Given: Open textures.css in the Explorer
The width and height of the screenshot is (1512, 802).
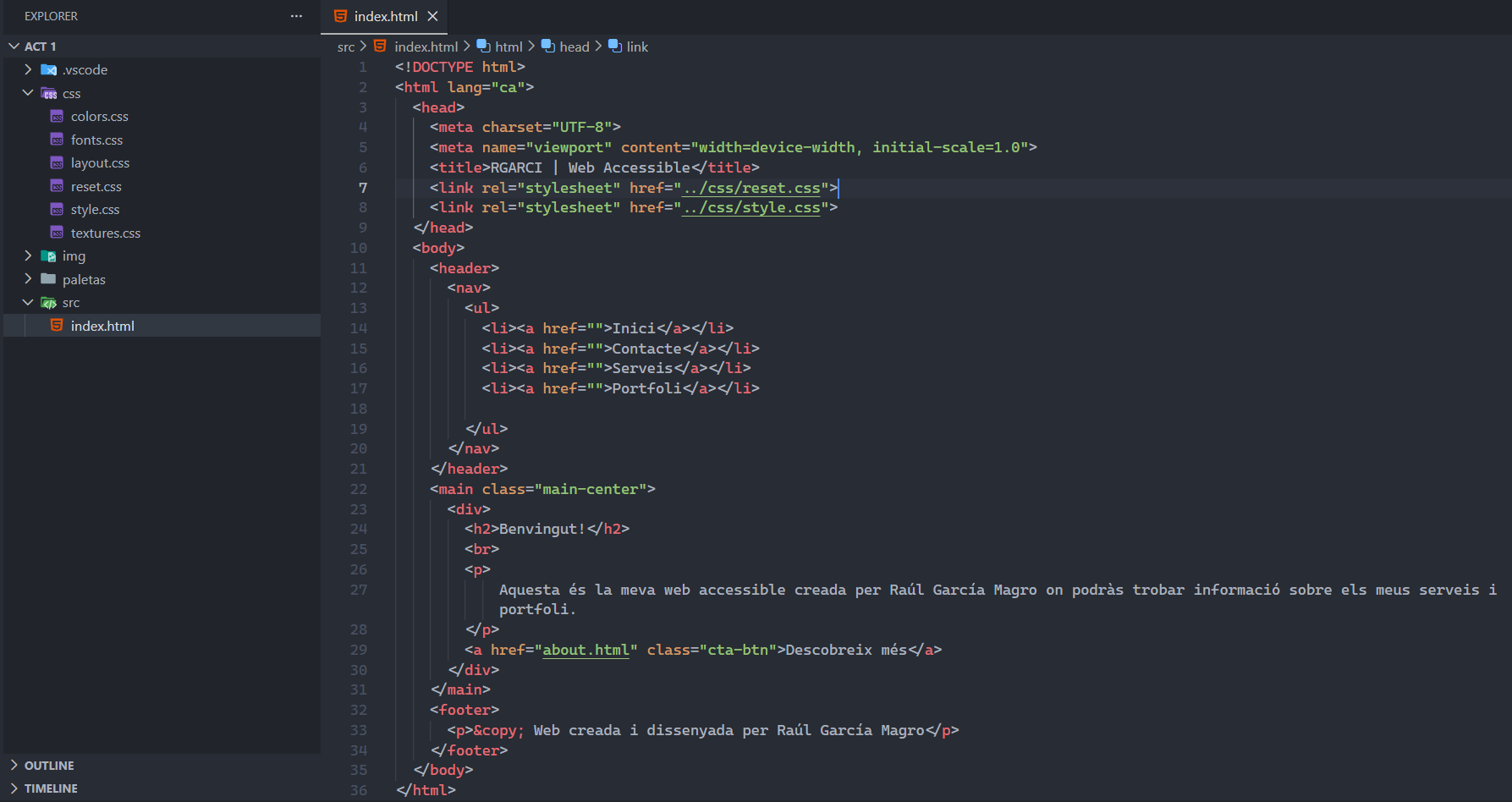Looking at the screenshot, I should [x=105, y=233].
